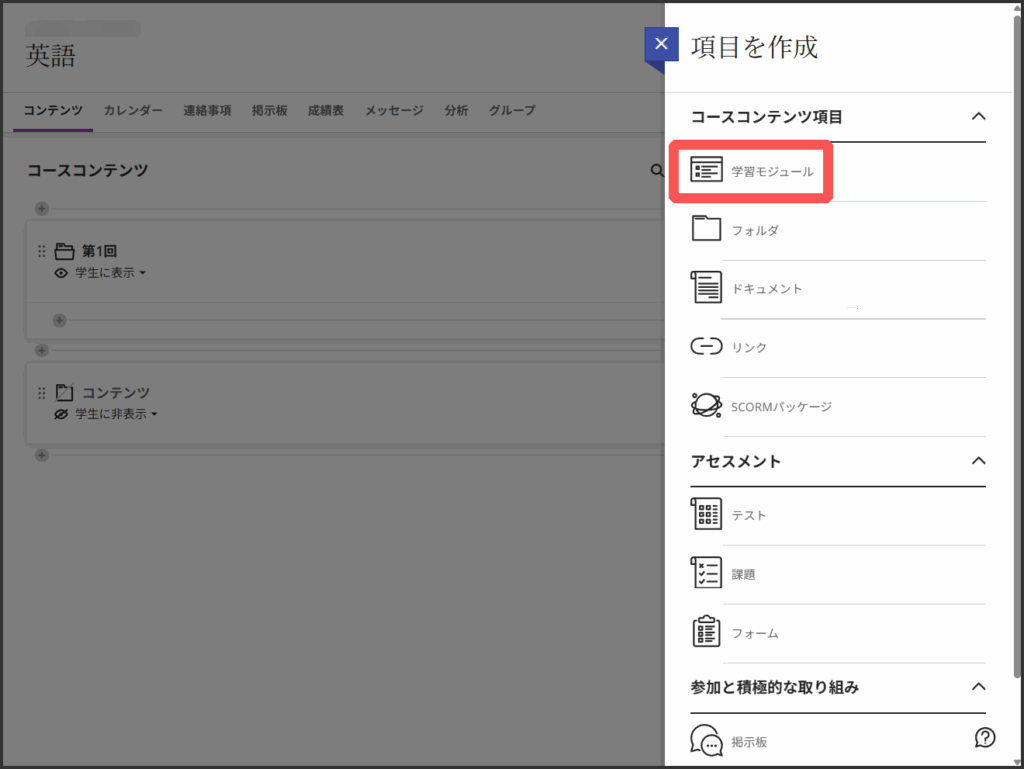Click the plus button above 第1回
The image size is (1024, 769).
pyautogui.click(x=41, y=209)
